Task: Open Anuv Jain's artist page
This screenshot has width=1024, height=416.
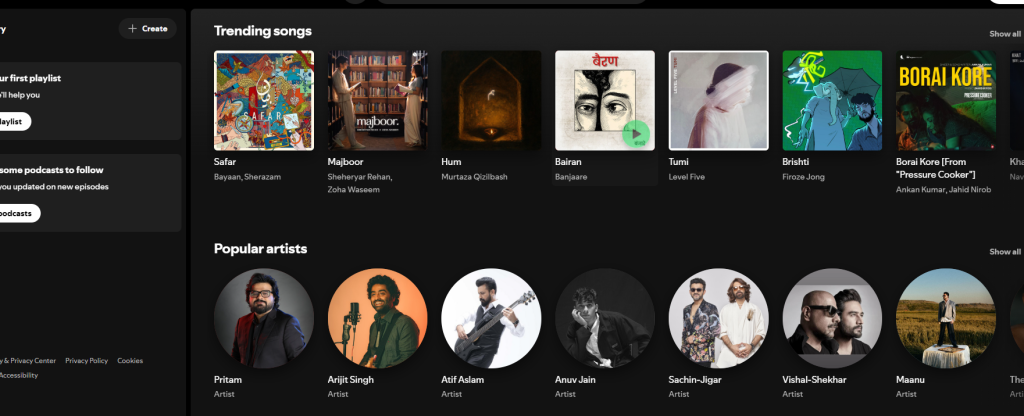Action: [x=605, y=318]
